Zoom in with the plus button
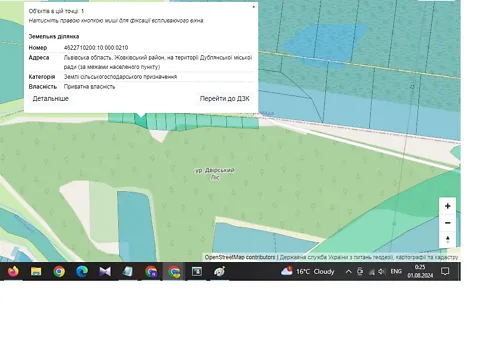 point(447,206)
